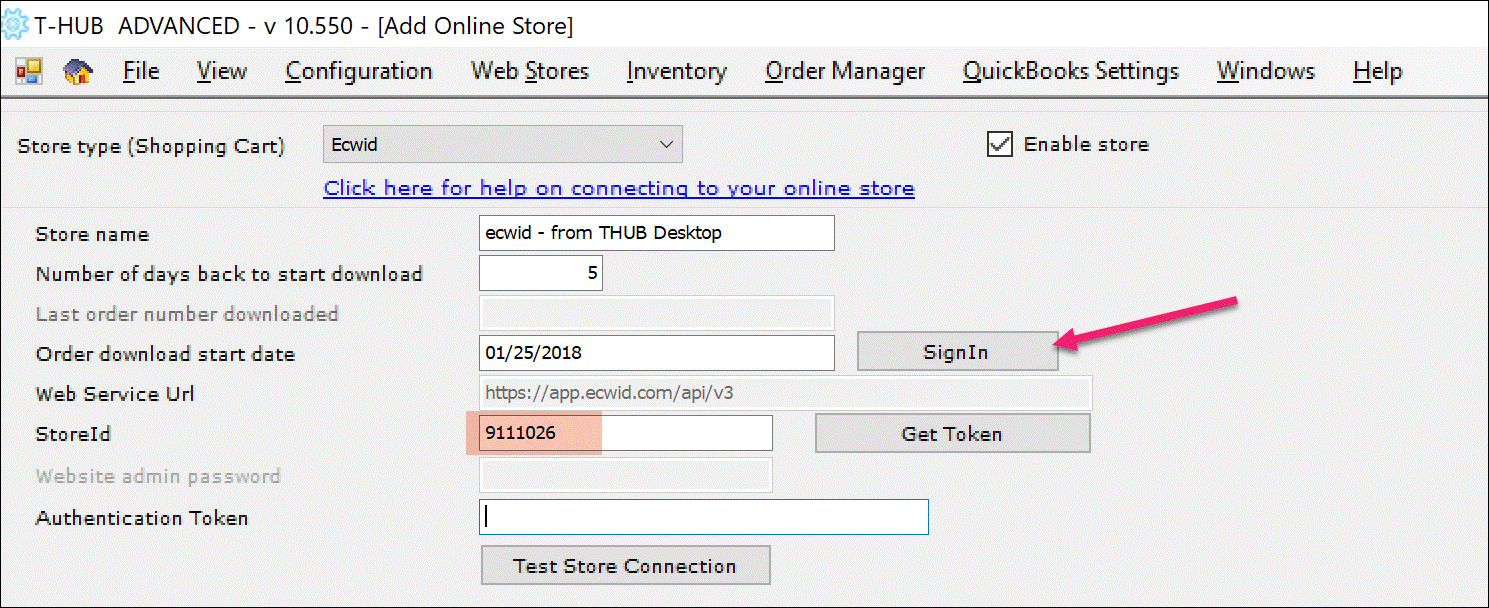Open the View menu
This screenshot has width=1489, height=608.
pos(221,72)
